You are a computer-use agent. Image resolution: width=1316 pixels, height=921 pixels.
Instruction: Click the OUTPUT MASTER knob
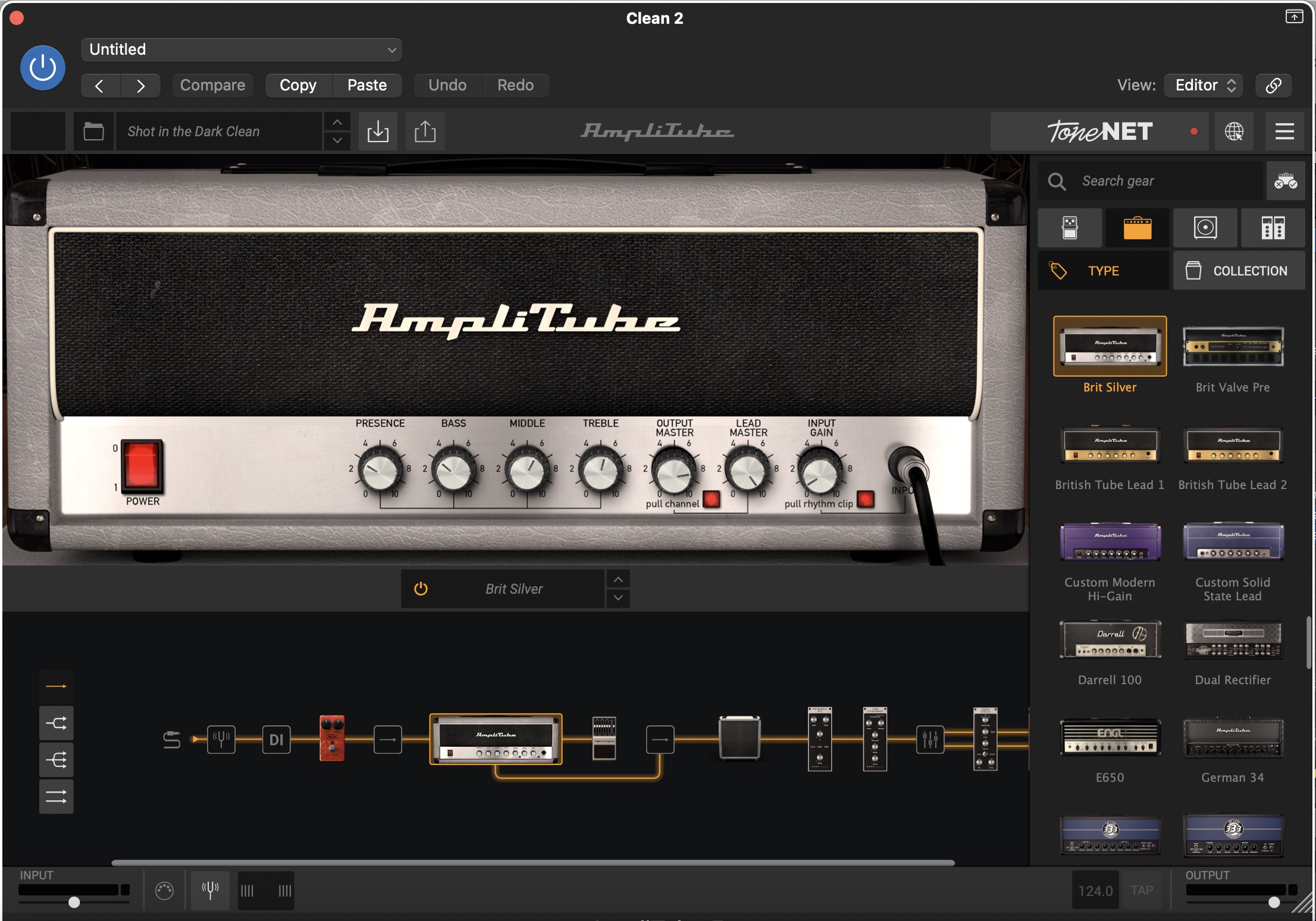point(674,470)
